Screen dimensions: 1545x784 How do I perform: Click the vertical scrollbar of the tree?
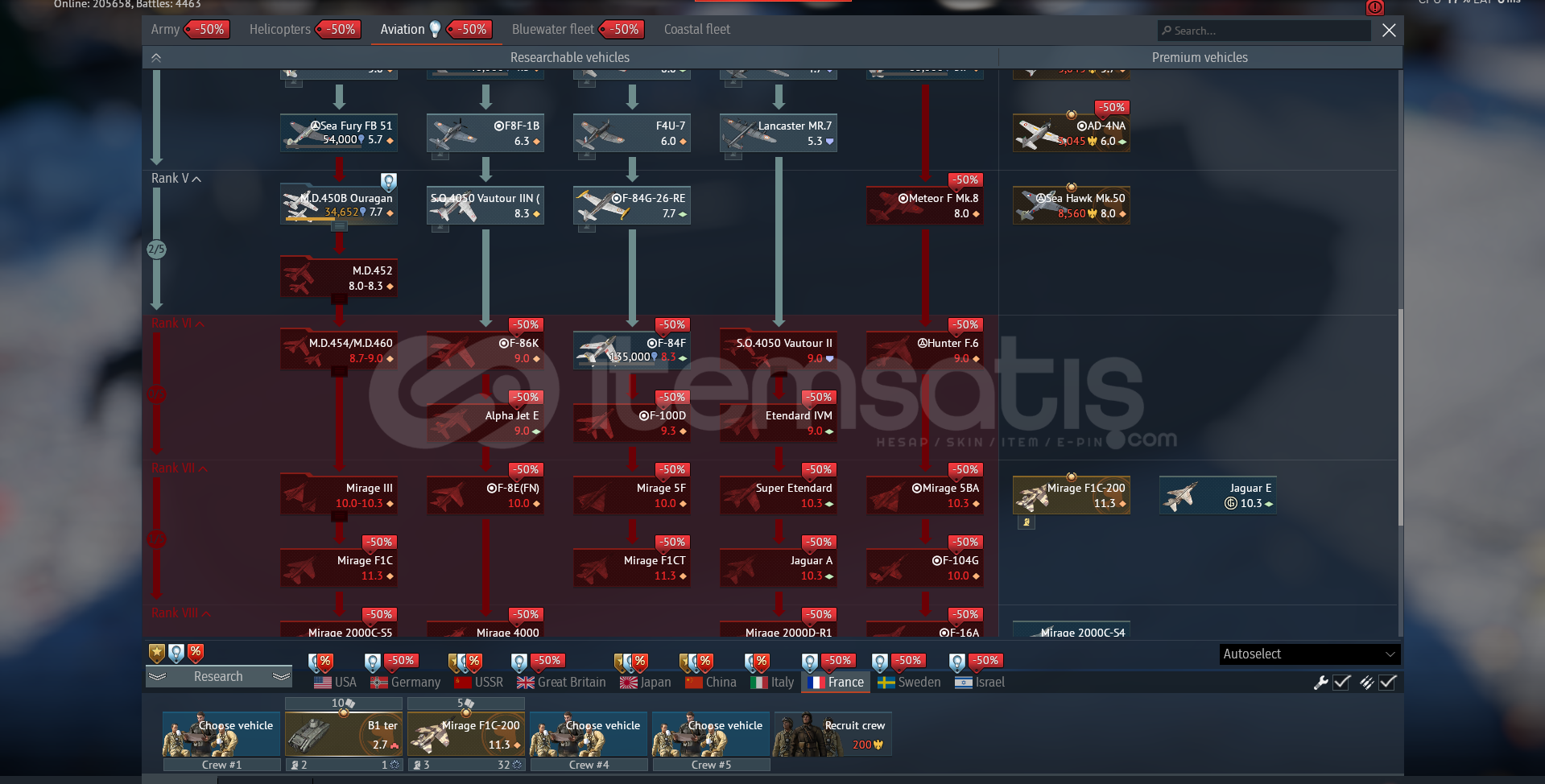click(1401, 417)
